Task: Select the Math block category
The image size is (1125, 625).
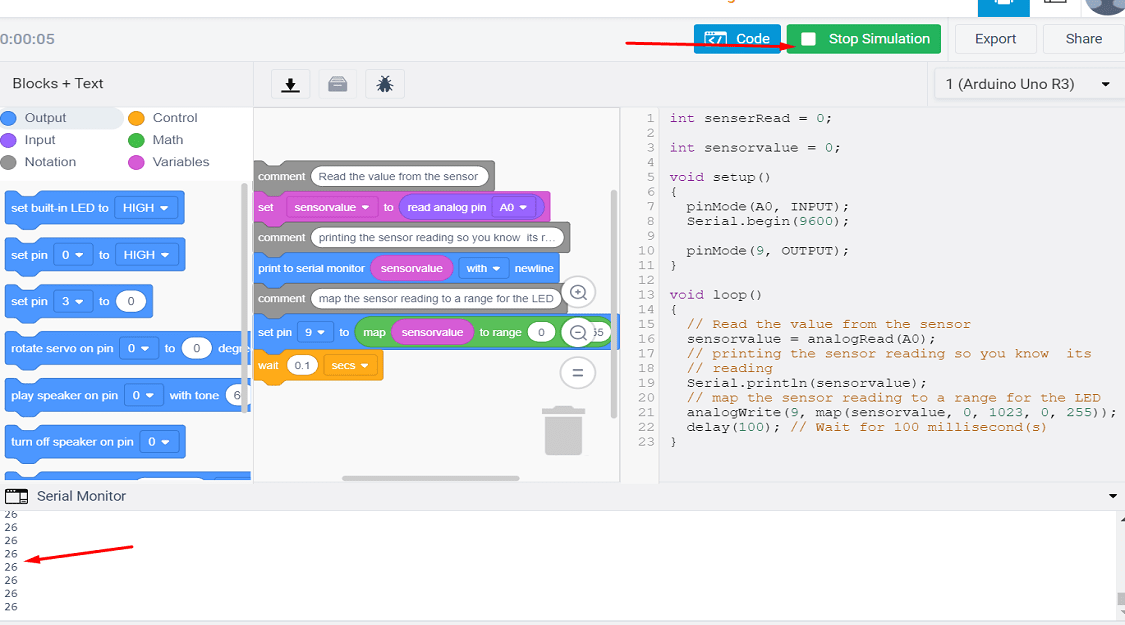Action: [167, 140]
